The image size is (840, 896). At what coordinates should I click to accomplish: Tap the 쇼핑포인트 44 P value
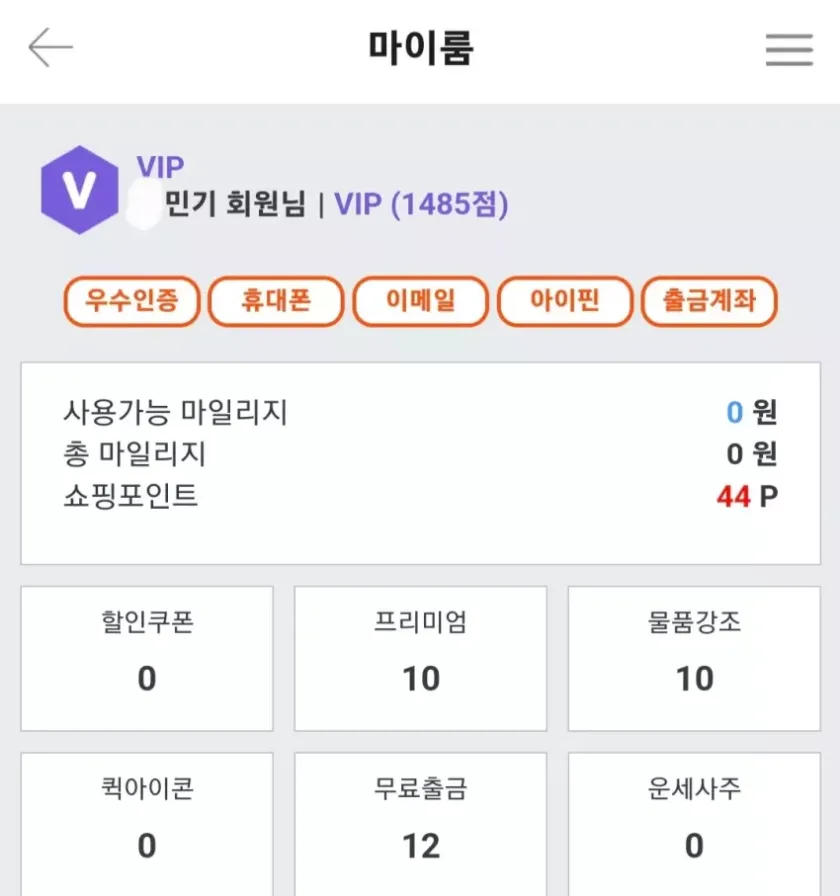(746, 496)
